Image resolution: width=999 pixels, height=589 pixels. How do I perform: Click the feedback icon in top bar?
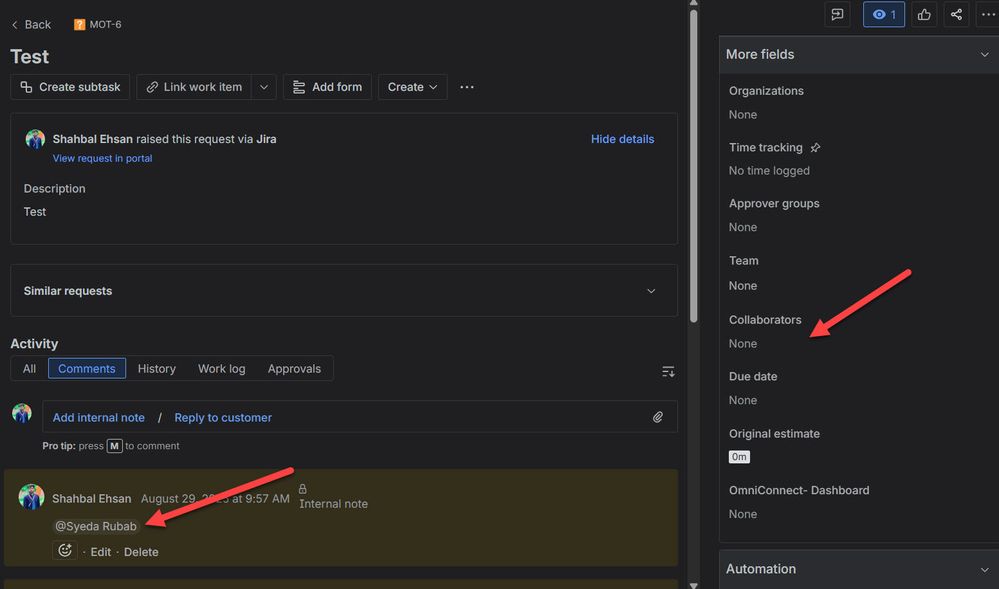836,15
